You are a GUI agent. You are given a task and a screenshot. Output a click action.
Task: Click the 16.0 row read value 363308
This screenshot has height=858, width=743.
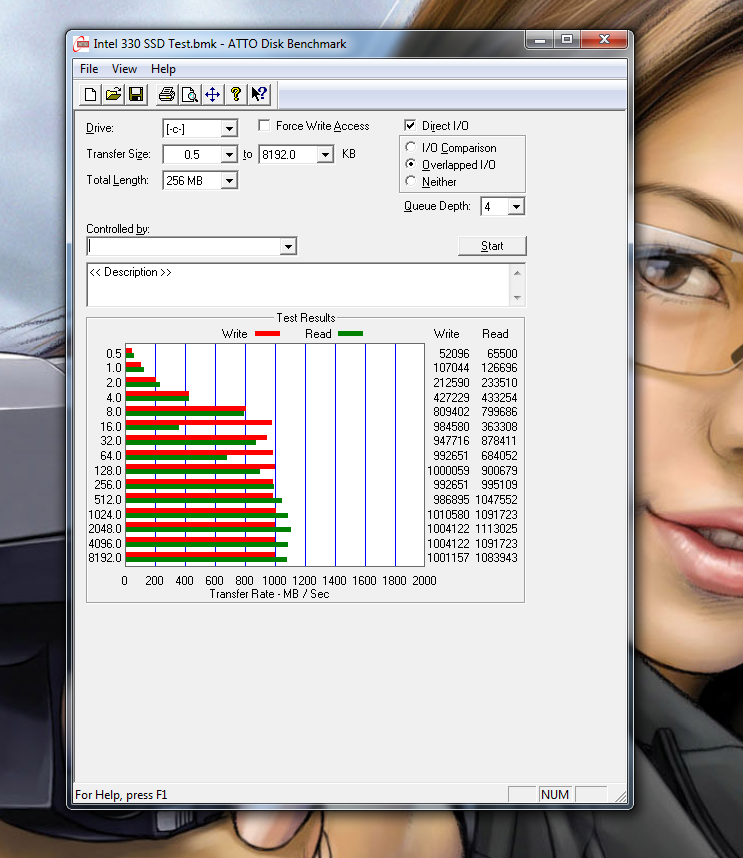pos(499,427)
